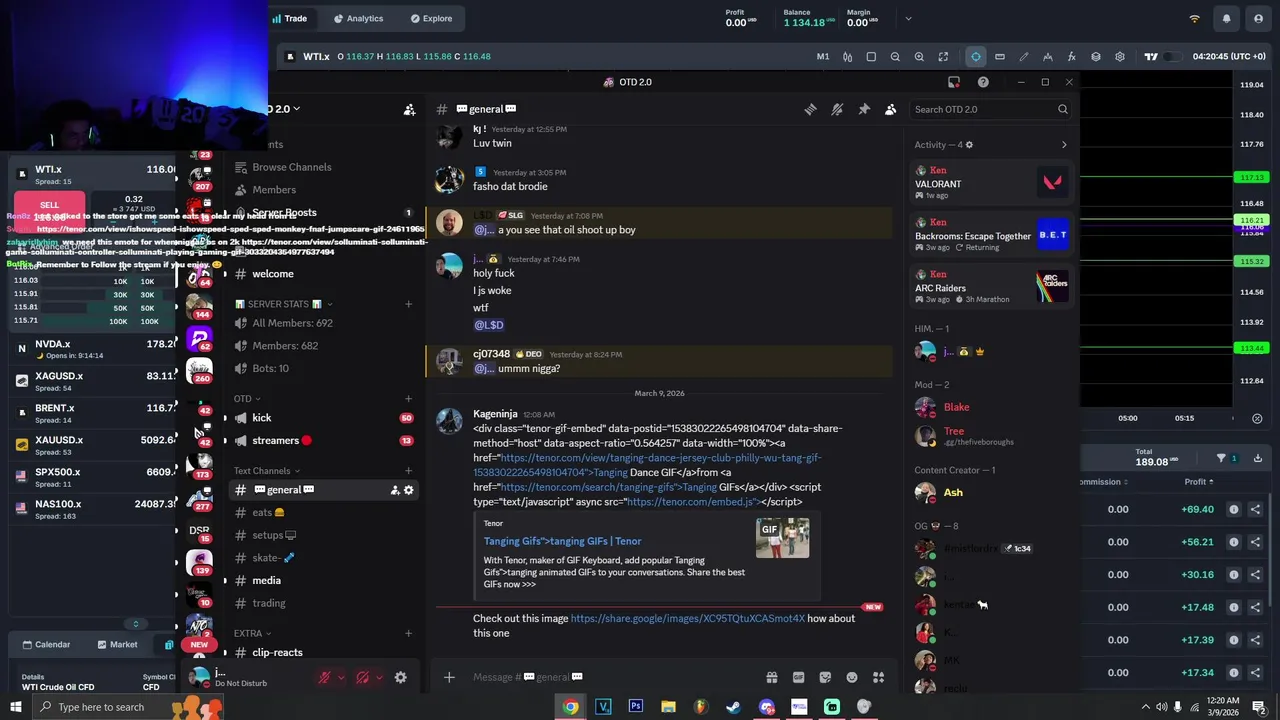Open trading platform notifications bell
1280x720 pixels.
(x=1226, y=18)
